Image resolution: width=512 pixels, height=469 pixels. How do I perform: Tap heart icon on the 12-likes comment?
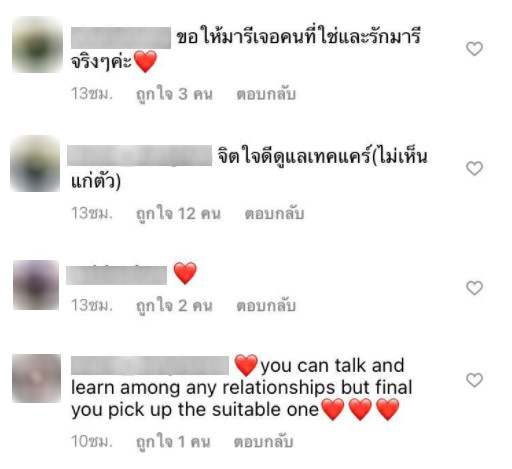474,168
